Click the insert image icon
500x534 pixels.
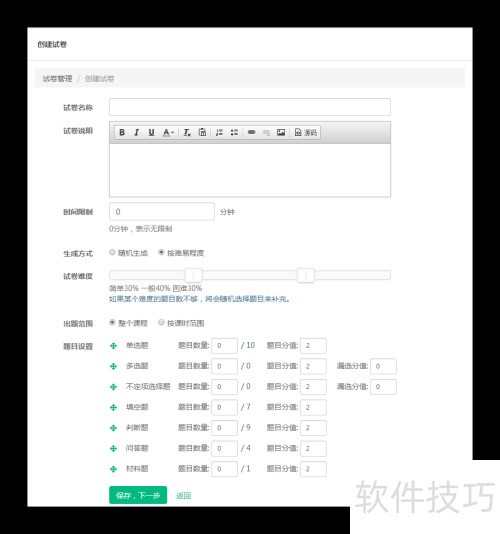[x=281, y=132]
